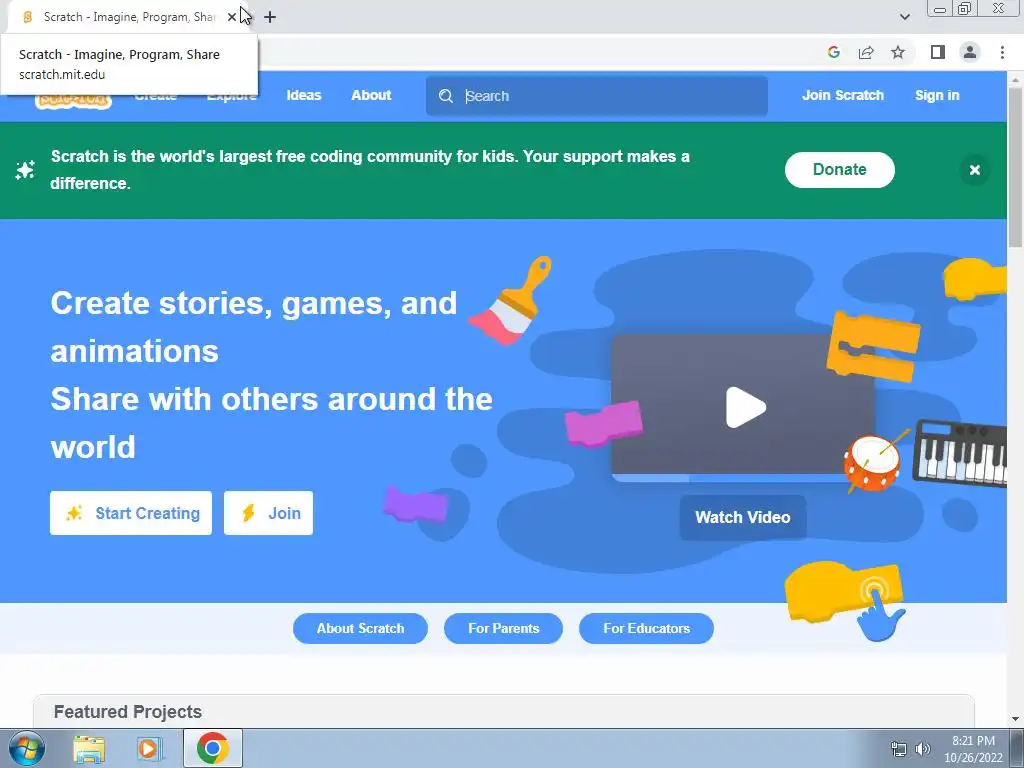This screenshot has height=768, width=1024.
Task: Open the volume tray icon
Action: point(923,749)
